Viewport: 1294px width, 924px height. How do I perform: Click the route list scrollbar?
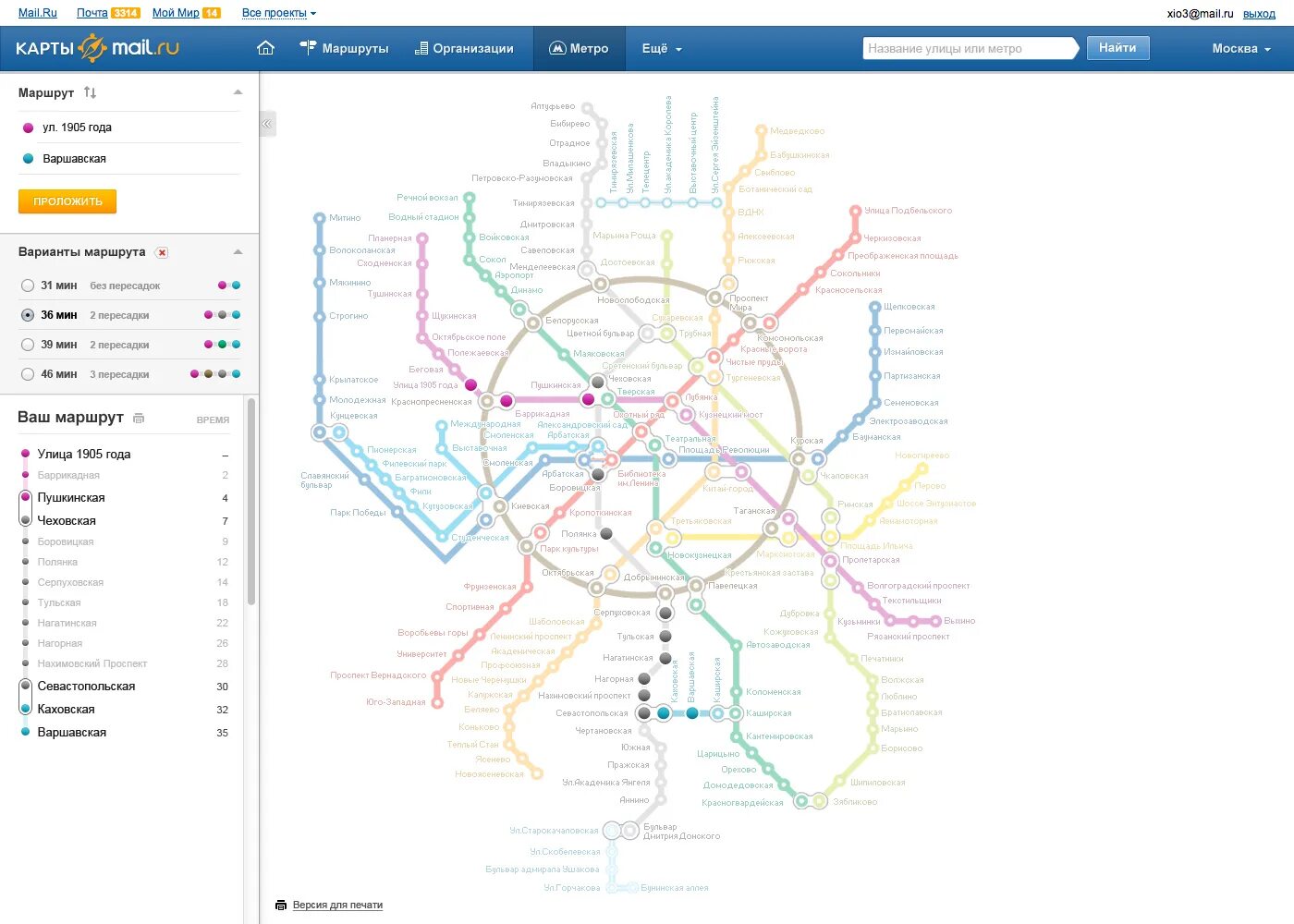click(x=251, y=501)
